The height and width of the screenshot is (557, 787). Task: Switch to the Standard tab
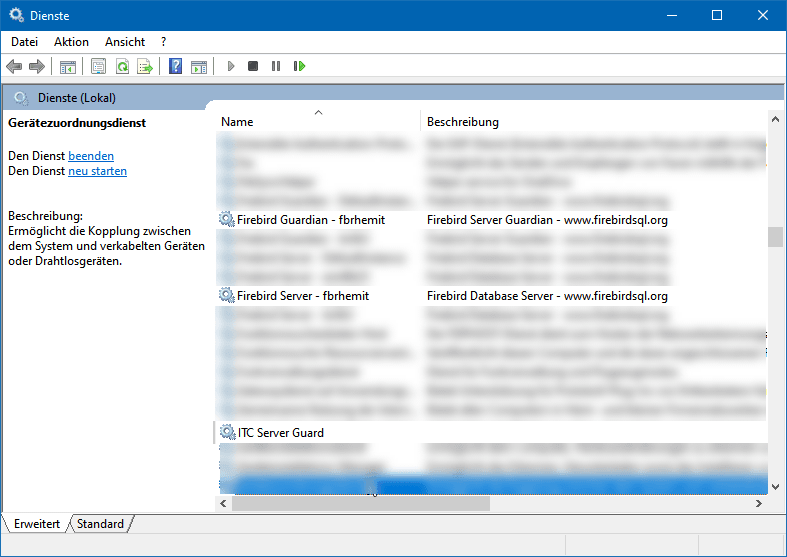pyautogui.click(x=100, y=524)
